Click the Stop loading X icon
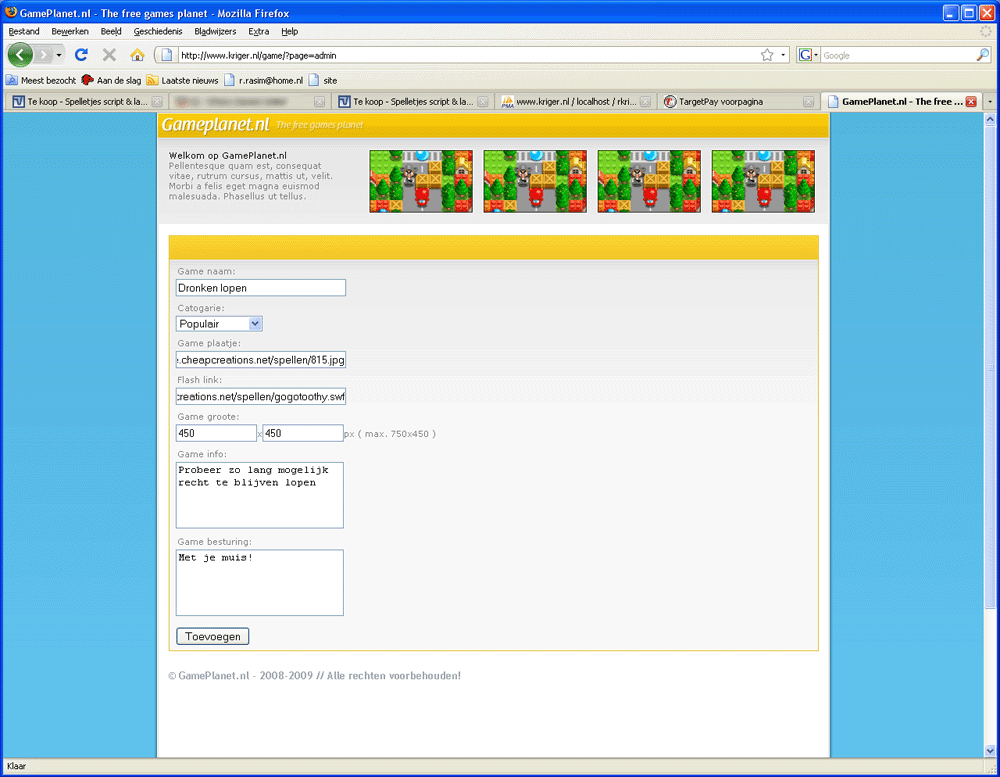Screen dimensions: 1000x777 (x=109, y=55)
